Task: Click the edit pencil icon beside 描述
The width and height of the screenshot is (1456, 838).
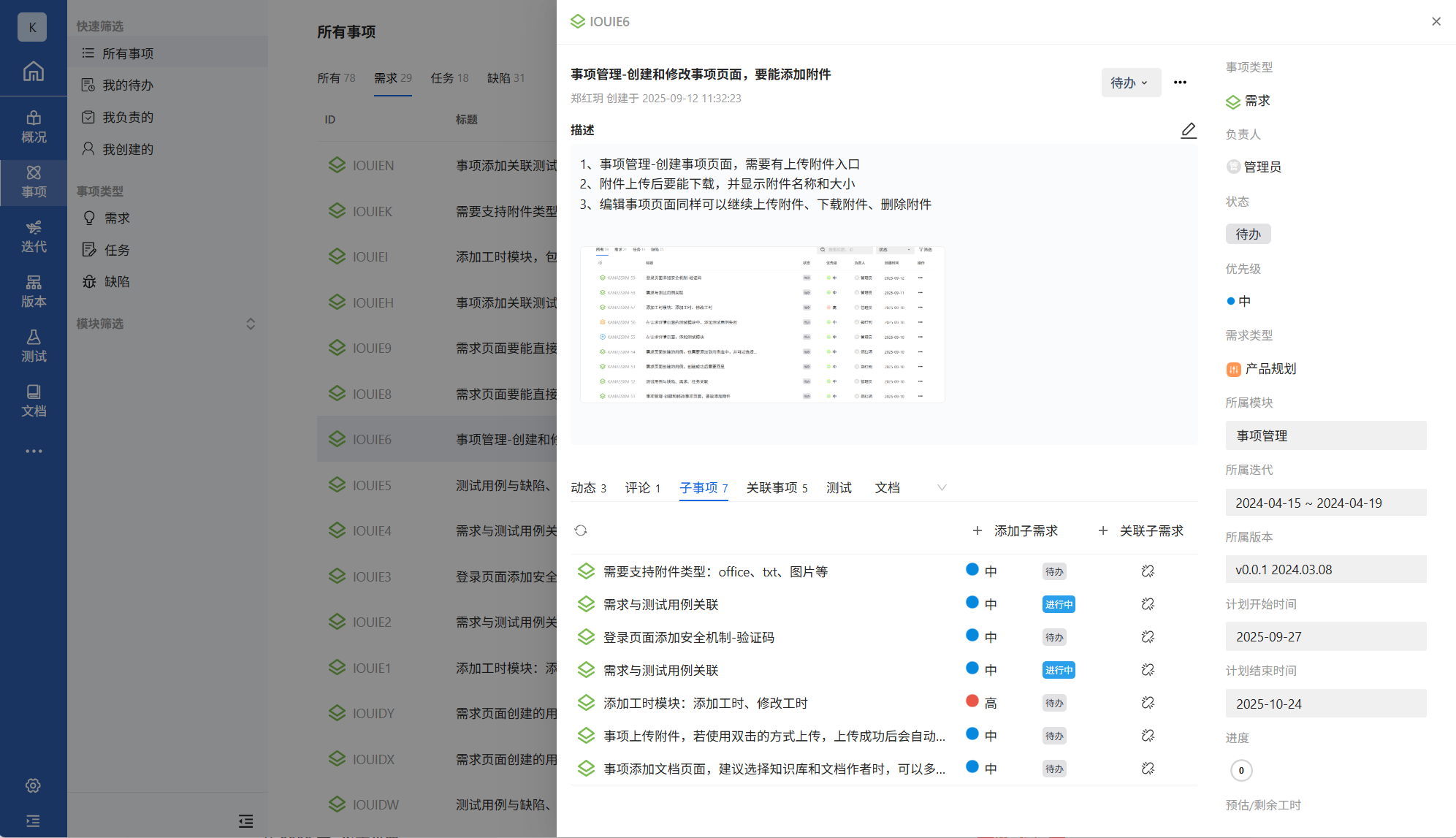Action: pos(1189,130)
